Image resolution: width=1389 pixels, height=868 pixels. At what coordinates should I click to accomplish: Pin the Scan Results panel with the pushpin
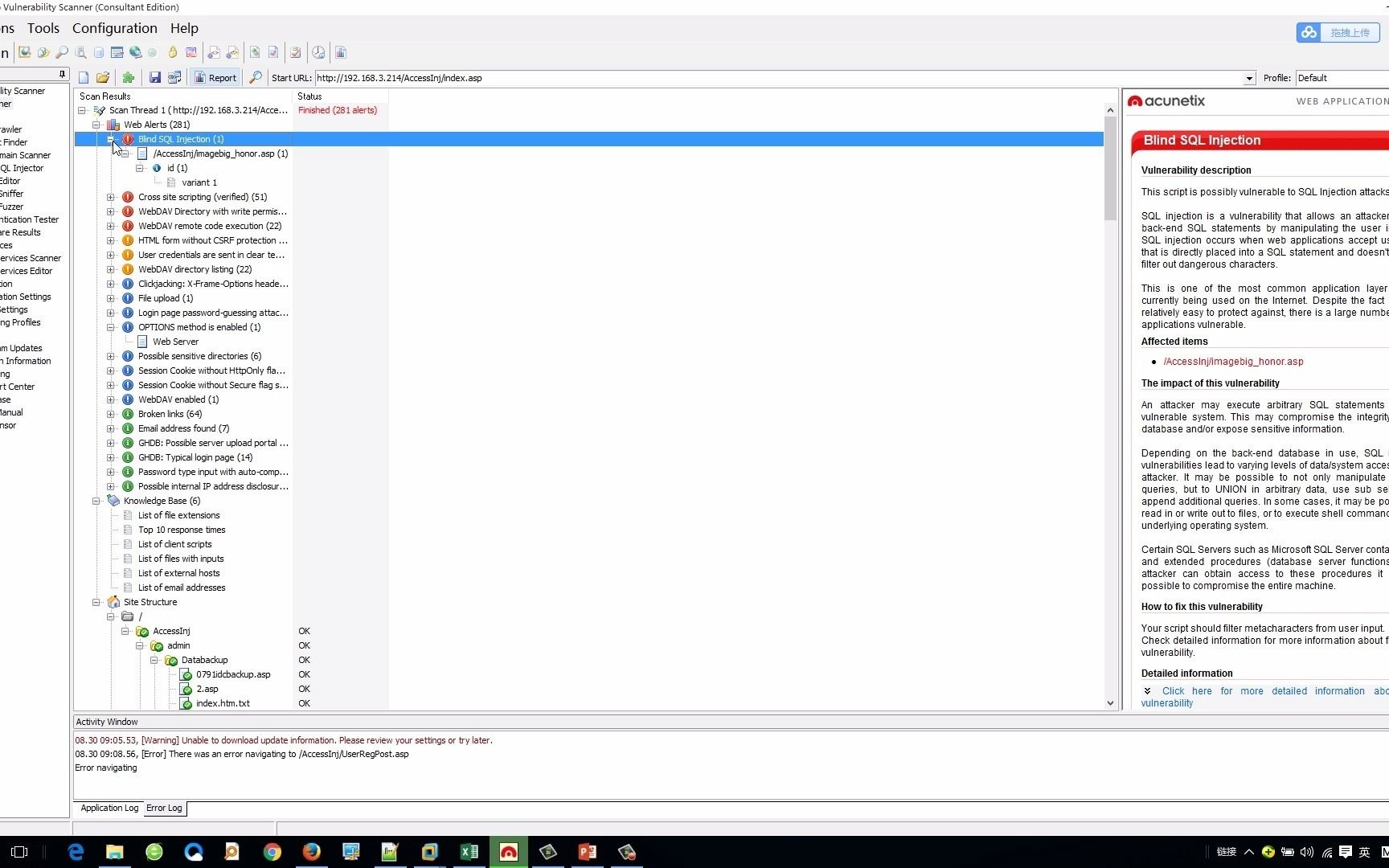pos(62,74)
